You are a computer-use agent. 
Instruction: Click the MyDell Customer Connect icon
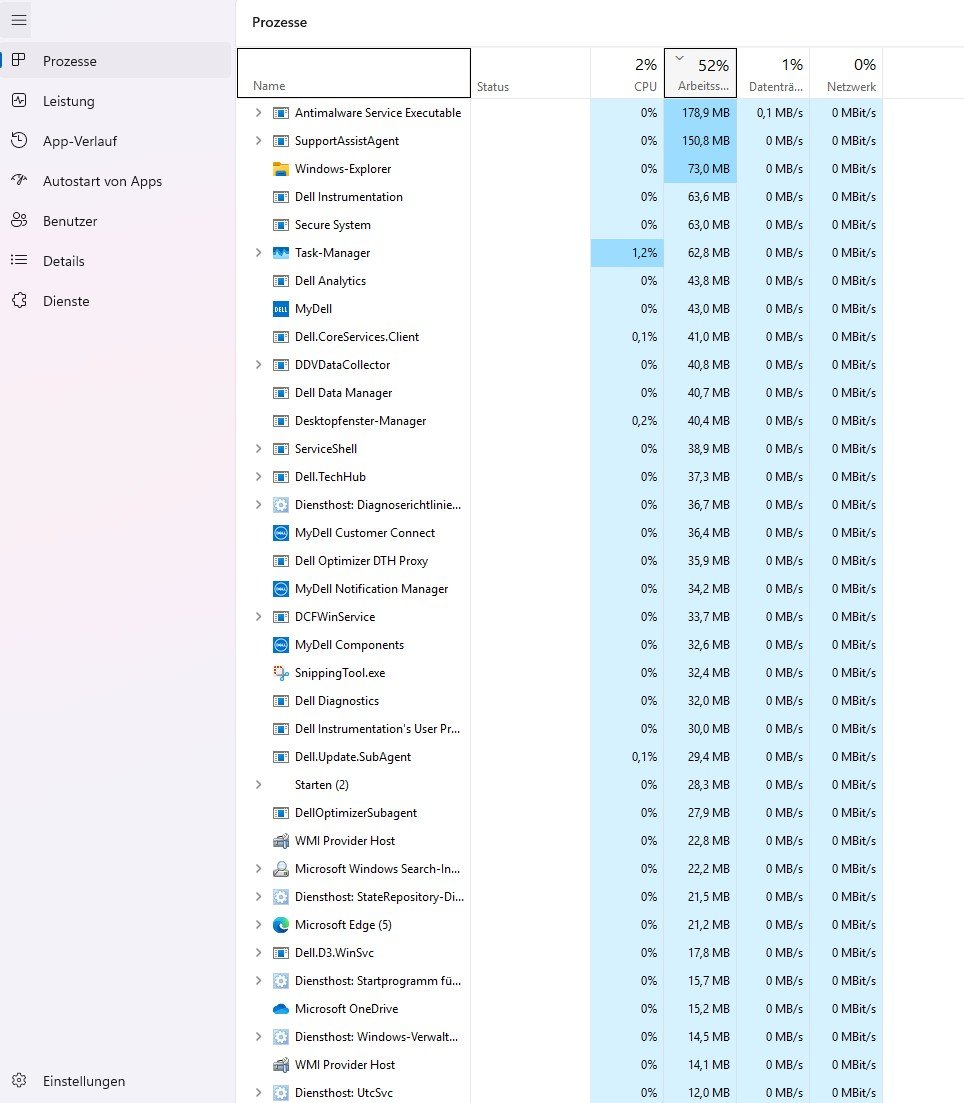coord(281,533)
